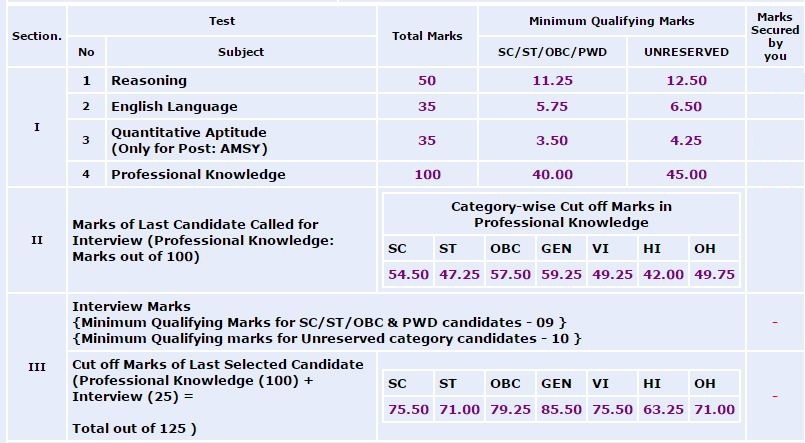Click the Reasoning subject cell

point(149,80)
